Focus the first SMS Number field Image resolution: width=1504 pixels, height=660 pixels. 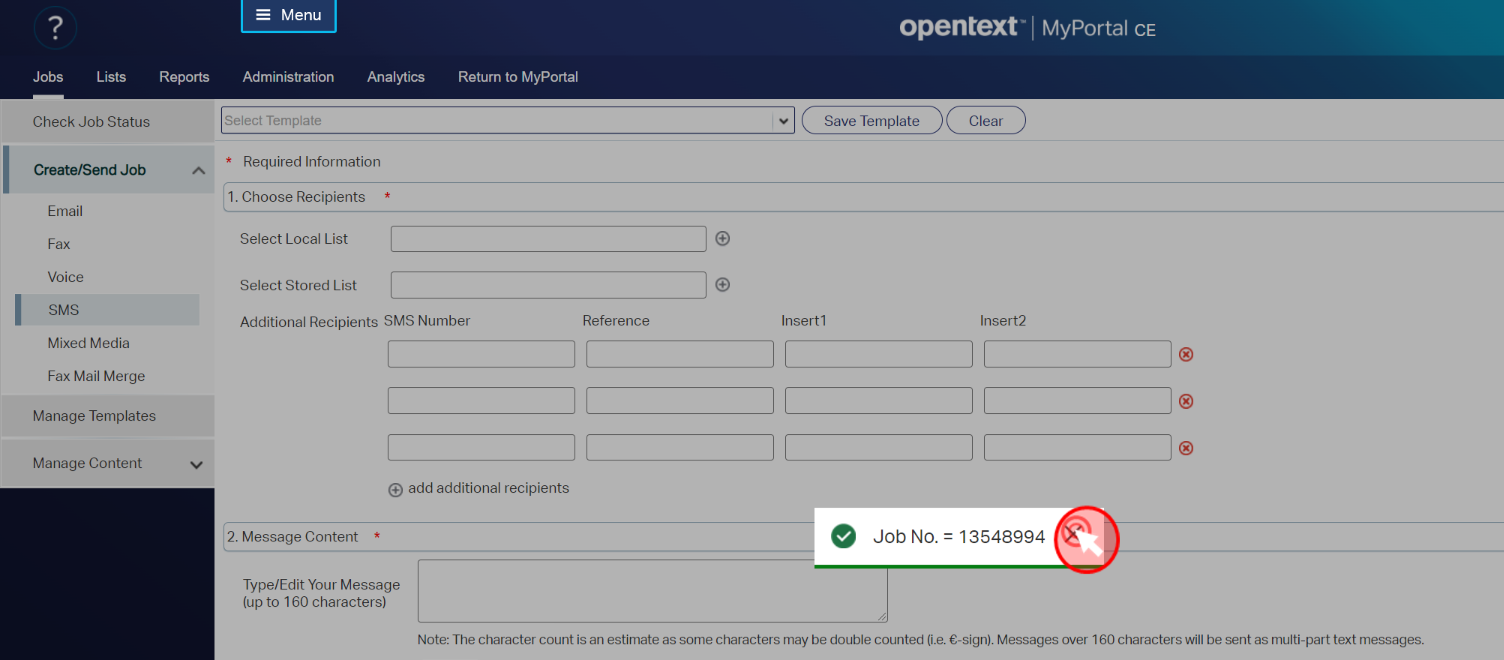pos(481,354)
